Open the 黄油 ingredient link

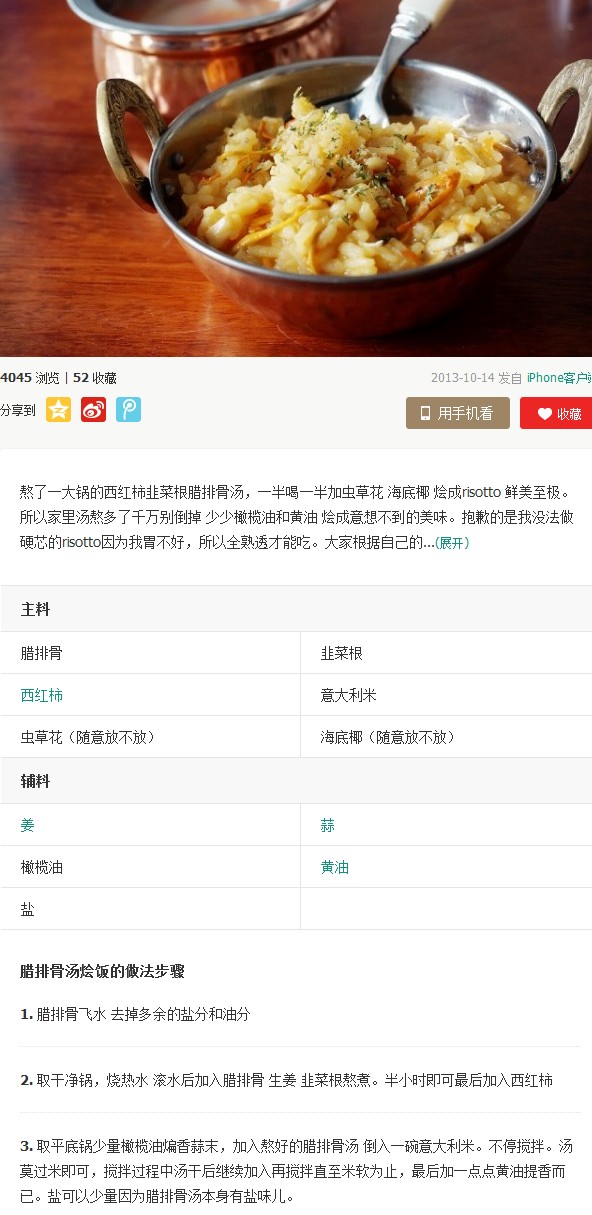pyautogui.click(x=335, y=867)
